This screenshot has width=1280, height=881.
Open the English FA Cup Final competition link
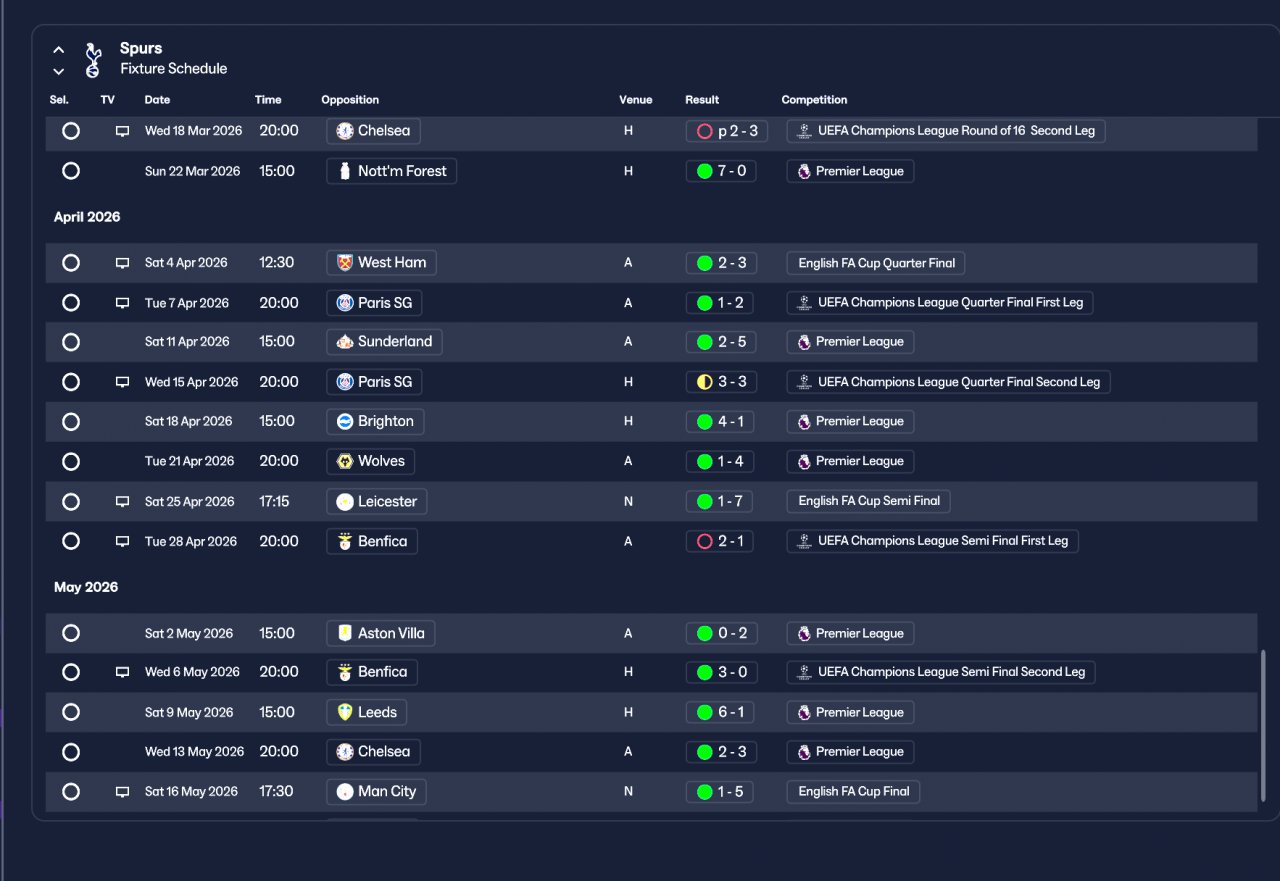pos(853,792)
